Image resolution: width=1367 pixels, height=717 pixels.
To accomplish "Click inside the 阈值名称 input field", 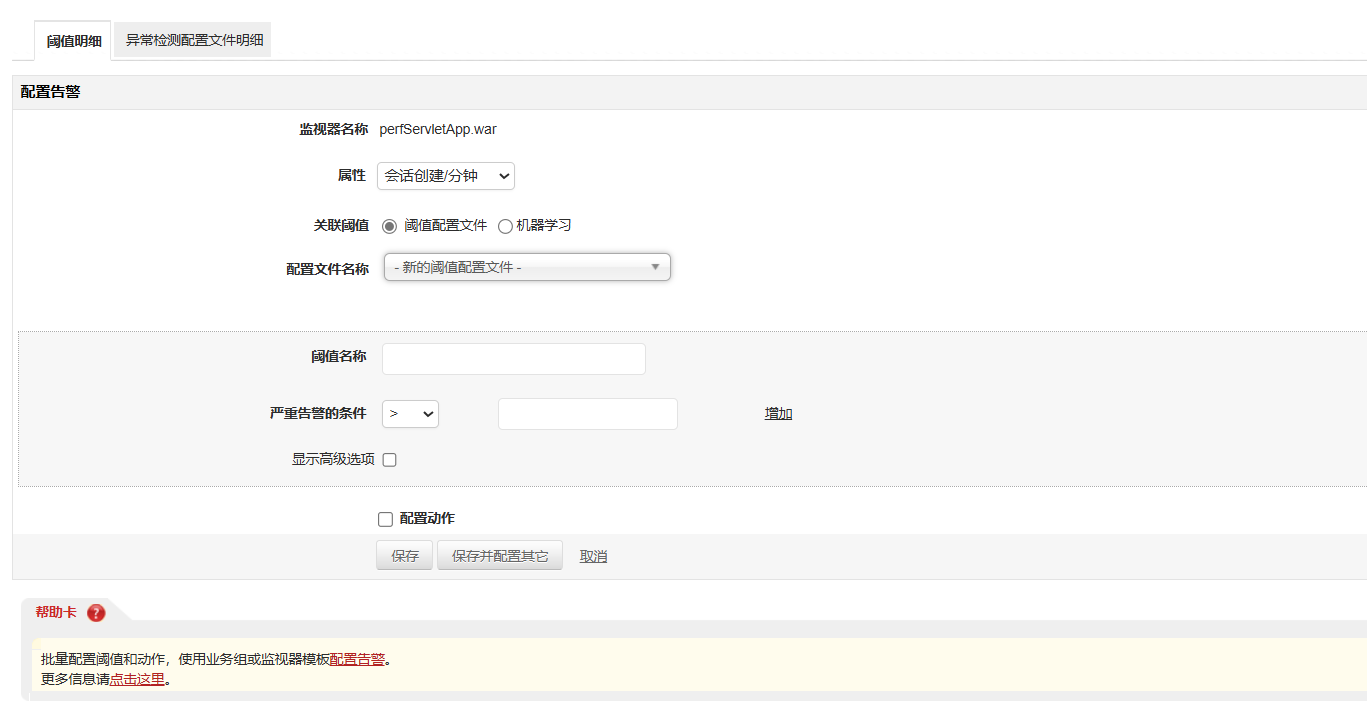I will point(513,358).
